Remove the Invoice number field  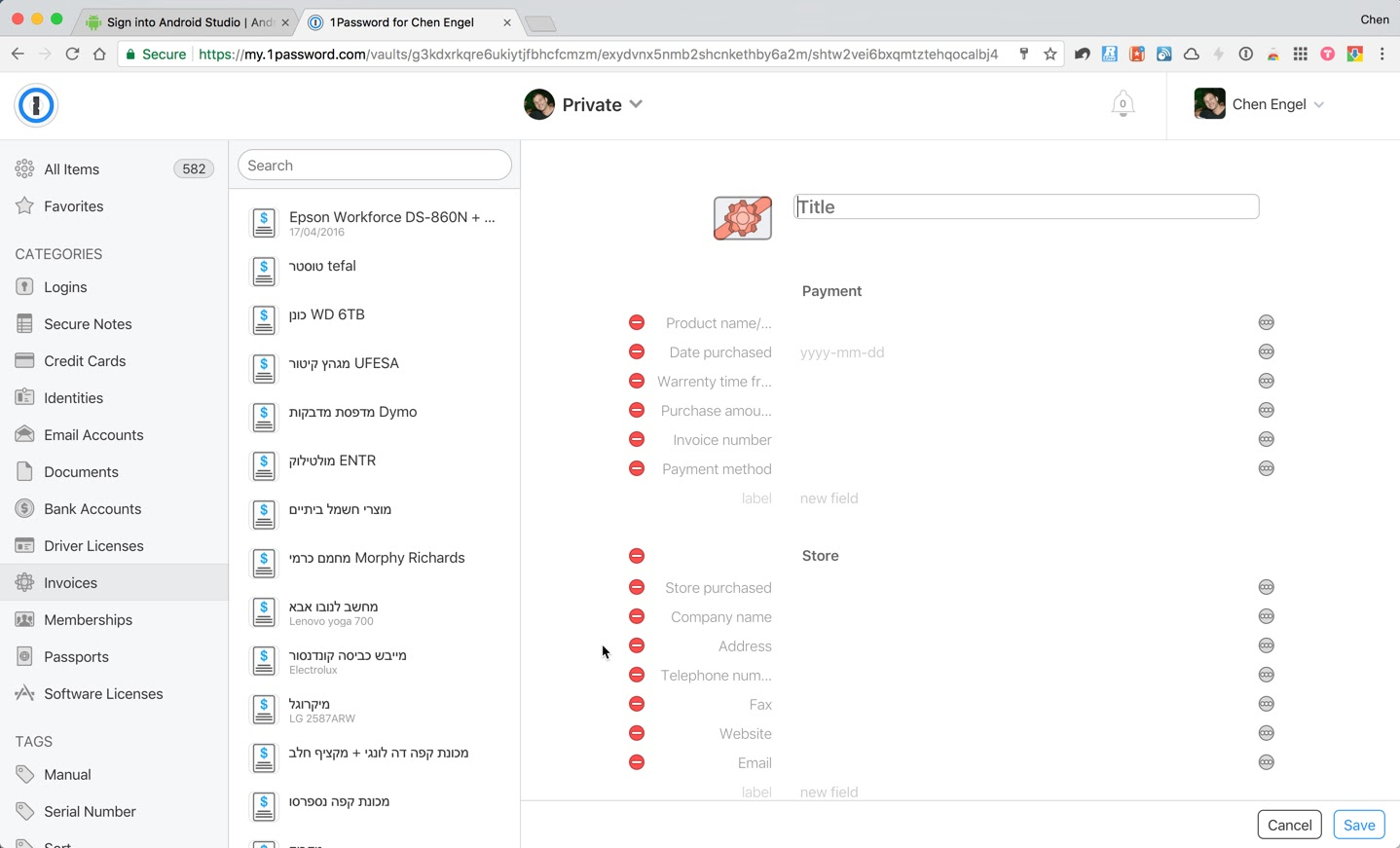pos(637,439)
